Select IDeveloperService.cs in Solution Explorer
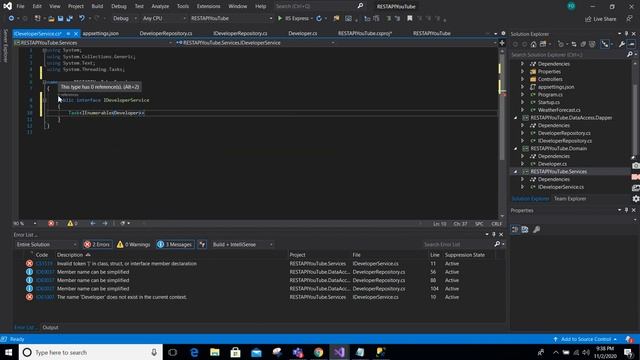 click(x=560, y=187)
